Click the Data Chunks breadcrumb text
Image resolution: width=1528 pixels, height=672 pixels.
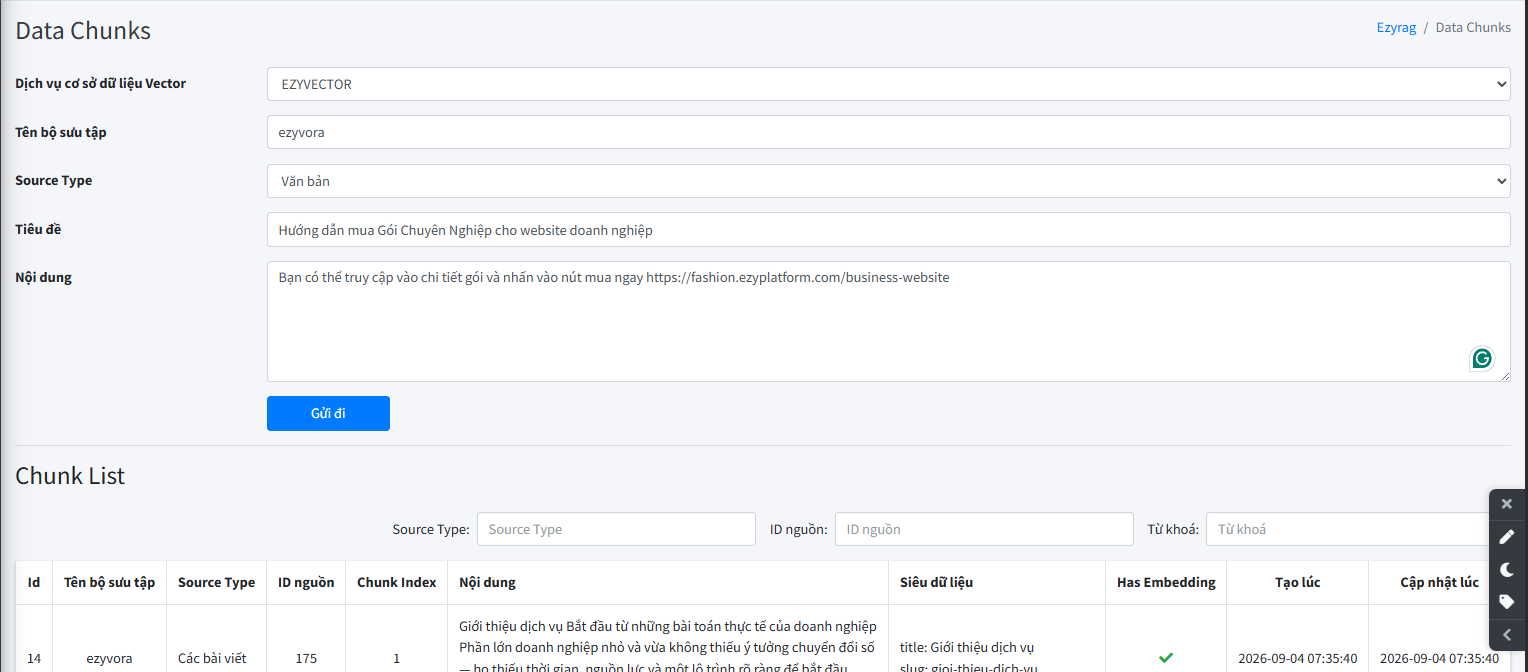click(x=1473, y=28)
